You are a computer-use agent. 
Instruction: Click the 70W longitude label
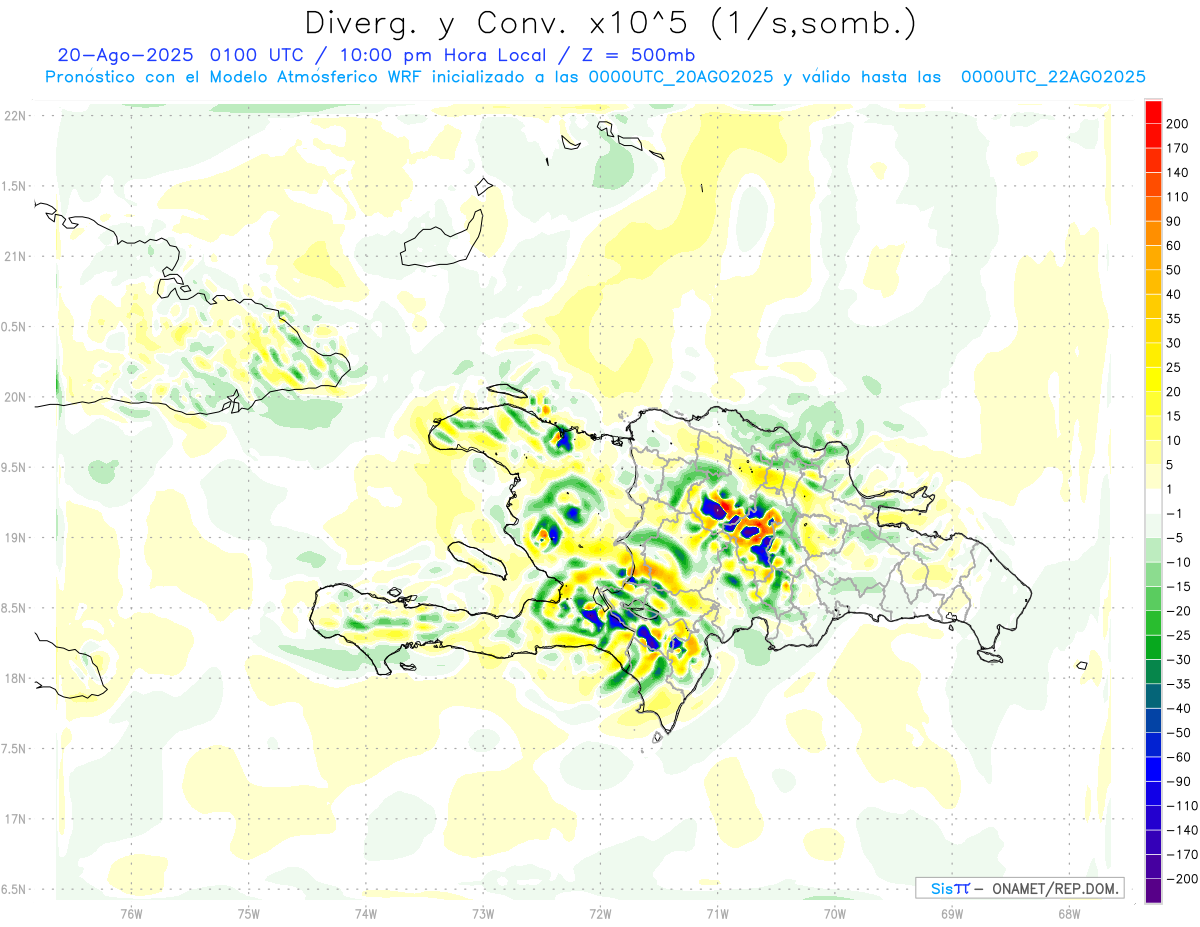835,913
